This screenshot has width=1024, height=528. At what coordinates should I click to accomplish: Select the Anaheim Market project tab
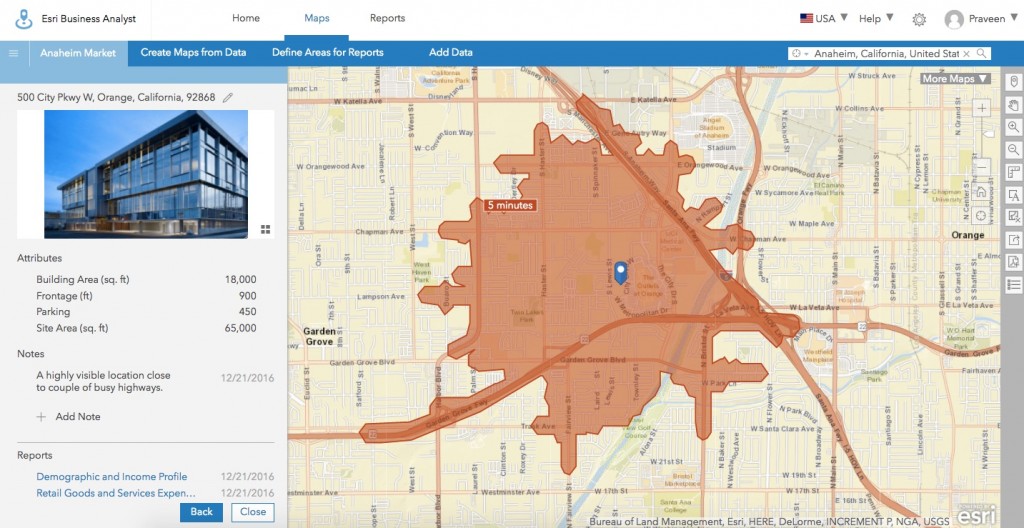coord(78,53)
